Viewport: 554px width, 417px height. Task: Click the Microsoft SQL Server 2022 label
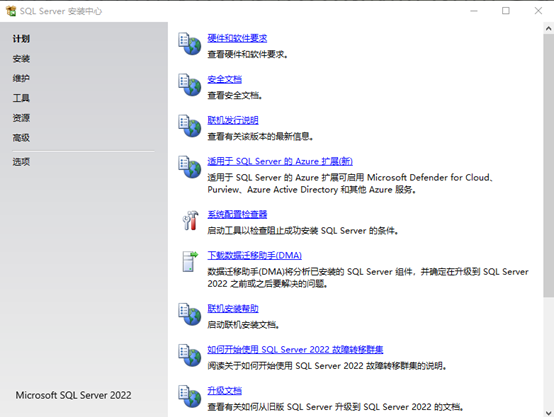click(73, 395)
